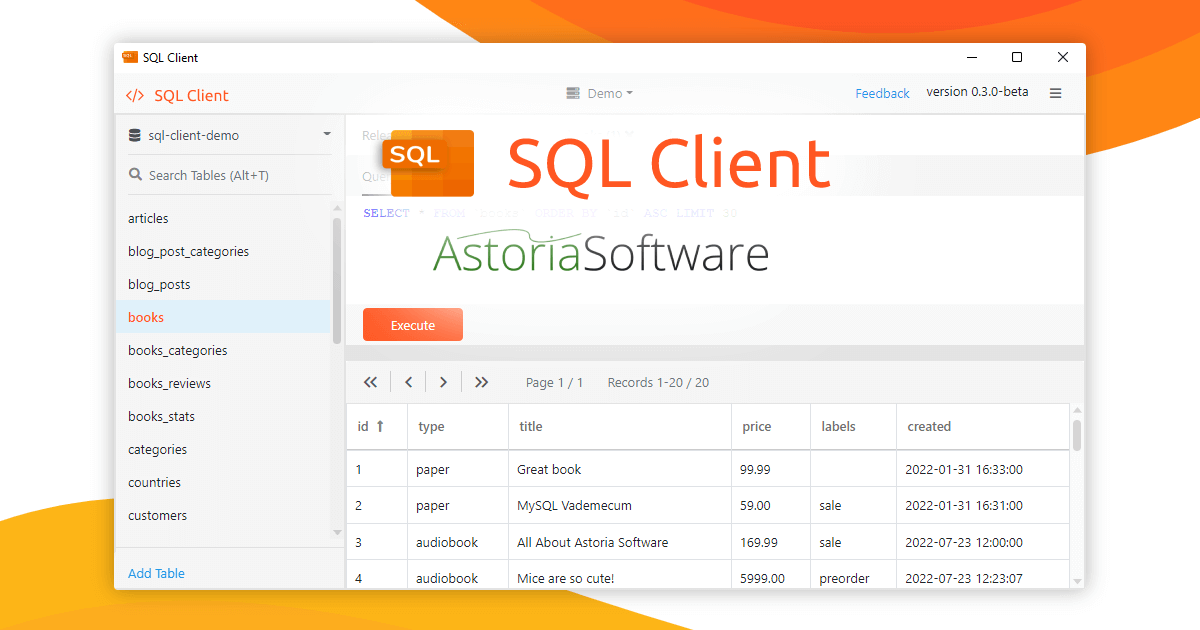
Task: Expand the sql-client-demo connection dropdown
Action: [326, 134]
